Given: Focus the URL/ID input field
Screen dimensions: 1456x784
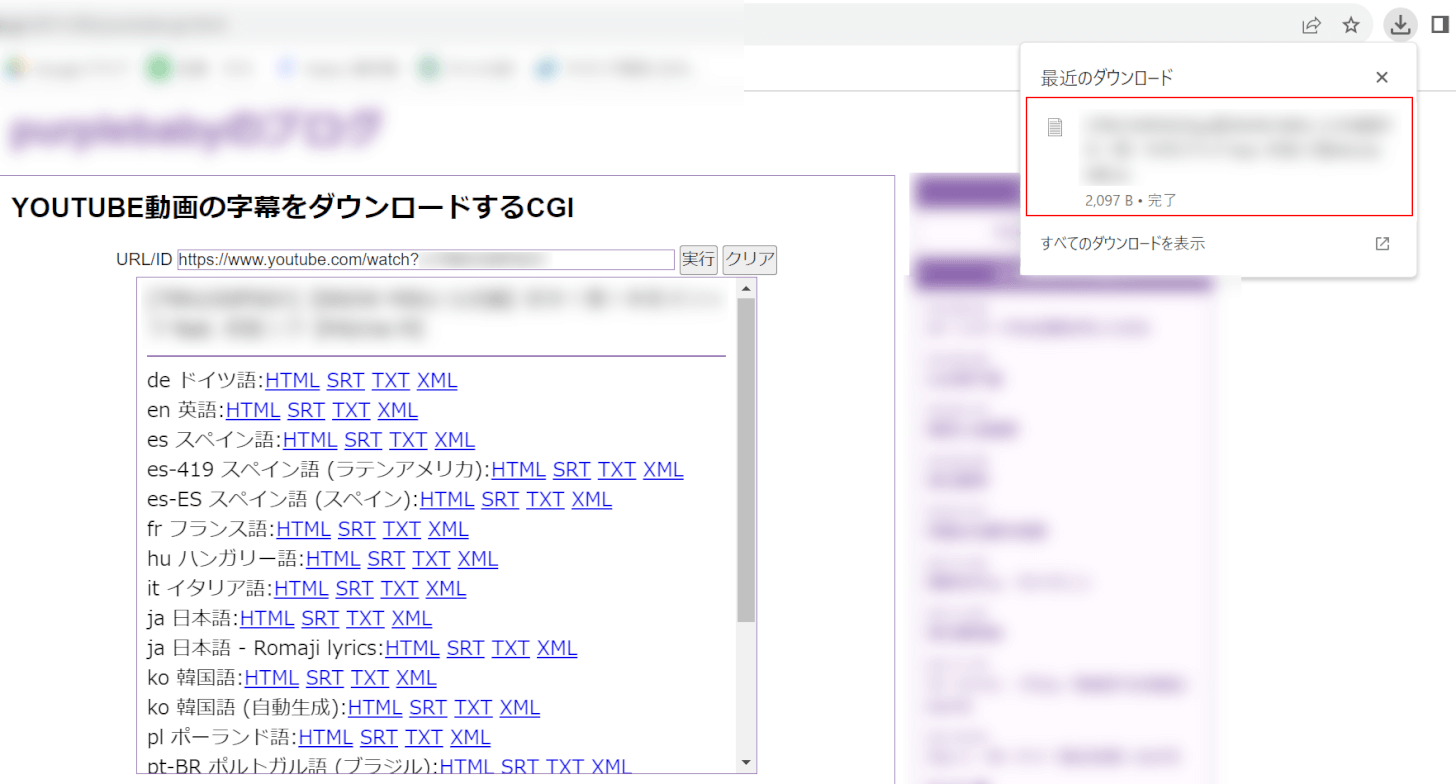Looking at the screenshot, I should pyautogui.click(x=426, y=260).
